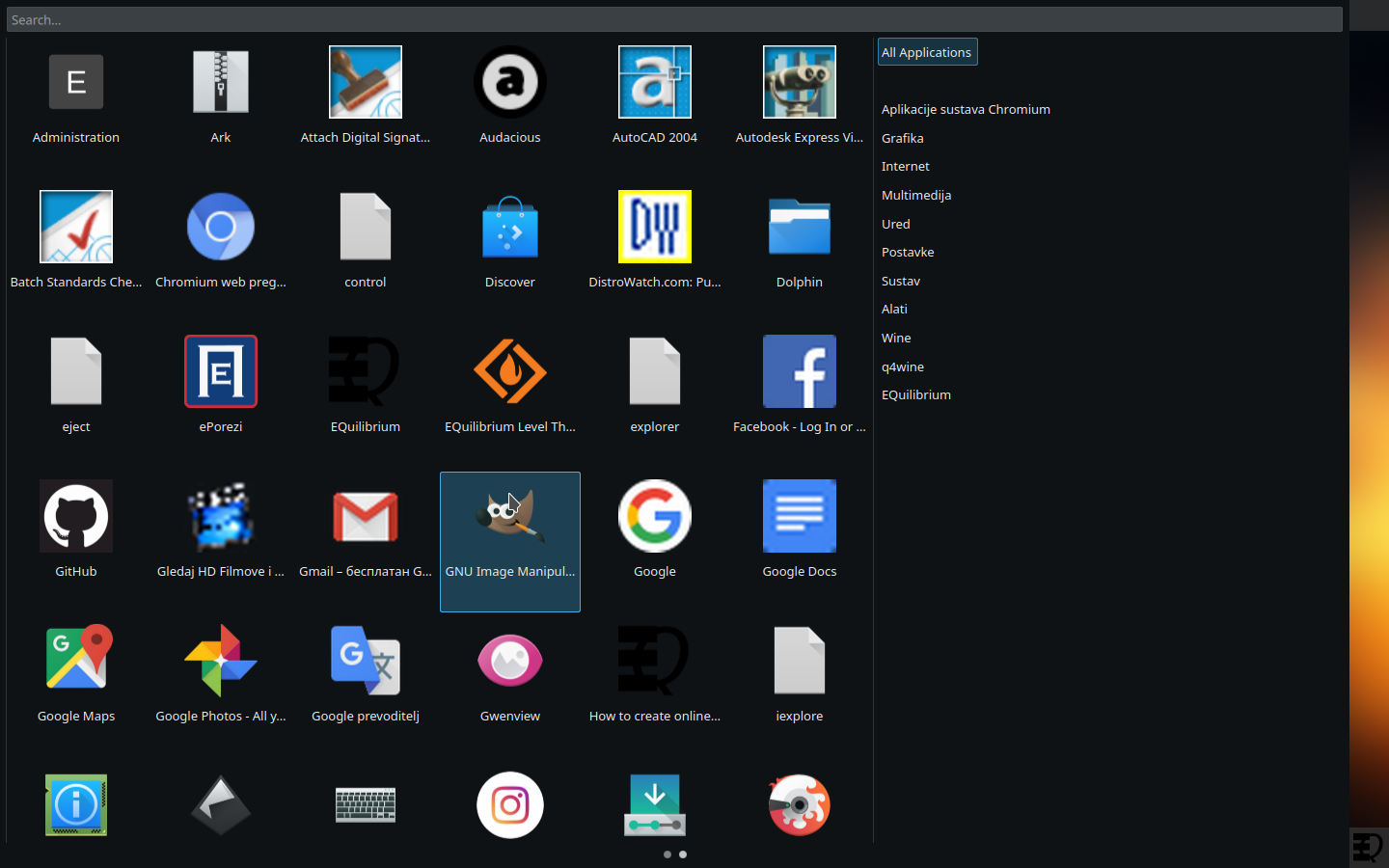Launch Google Docs
The height and width of the screenshot is (868, 1389).
[800, 529]
